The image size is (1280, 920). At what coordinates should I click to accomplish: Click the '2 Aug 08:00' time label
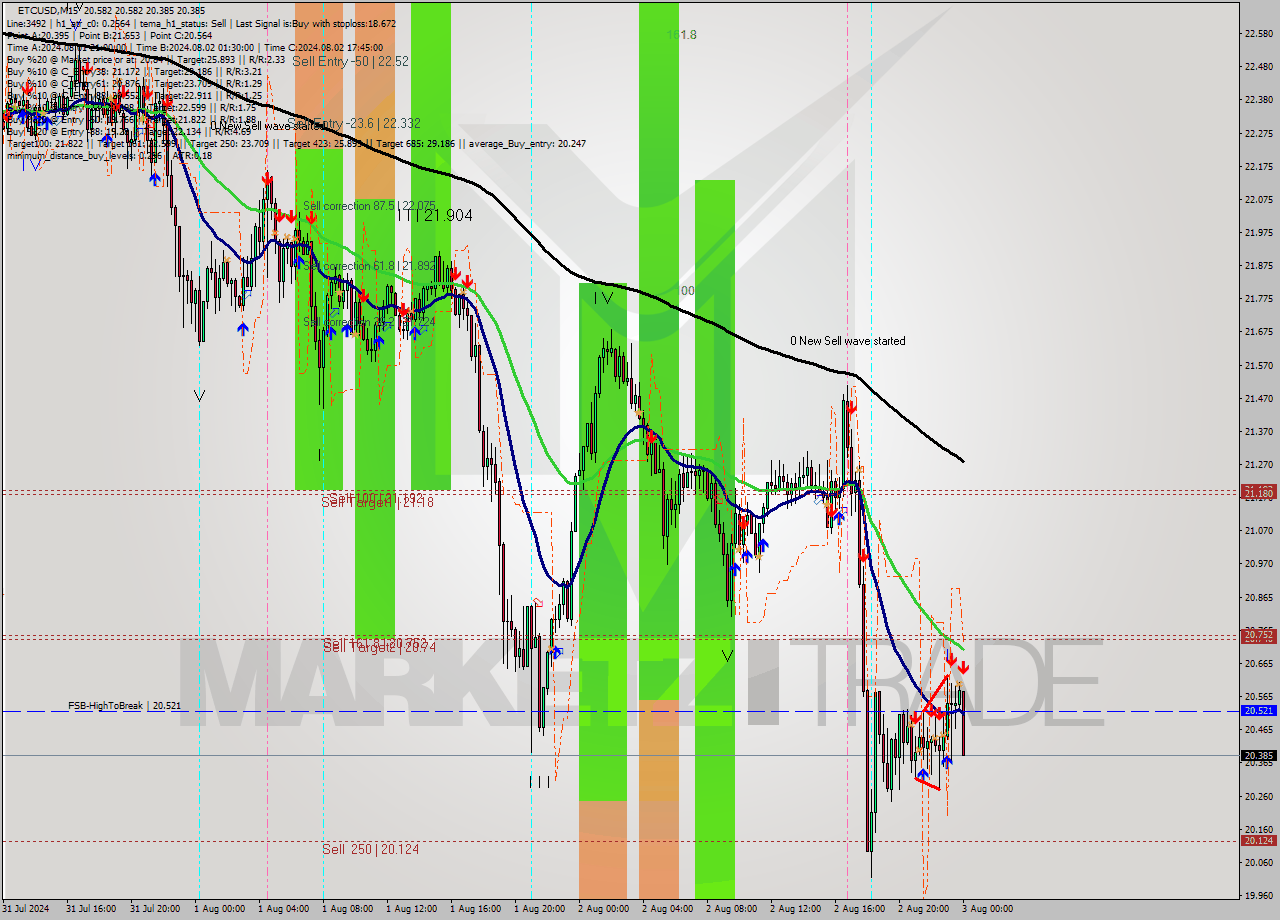click(733, 909)
